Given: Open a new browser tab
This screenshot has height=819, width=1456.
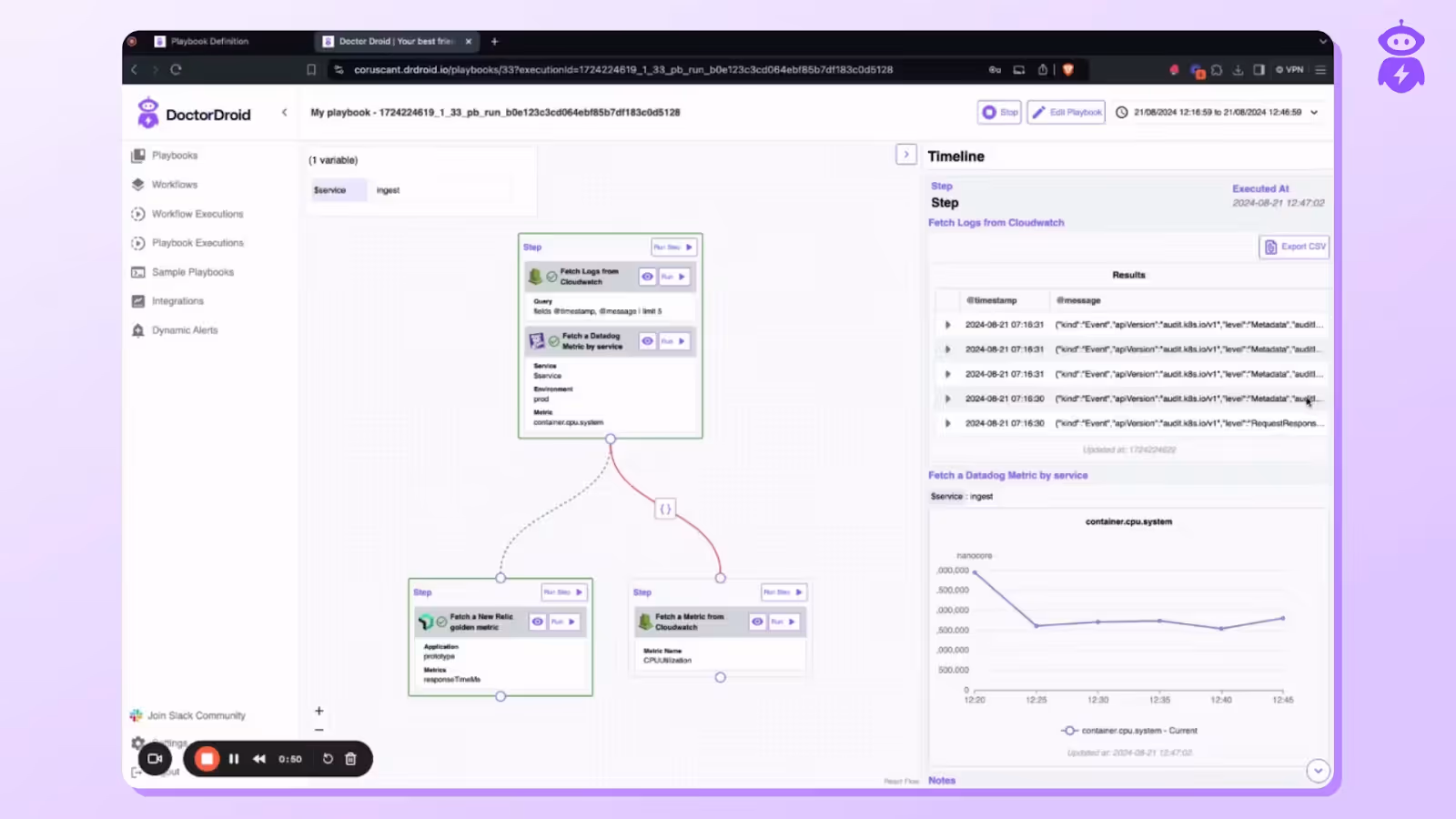Looking at the screenshot, I should tap(495, 41).
